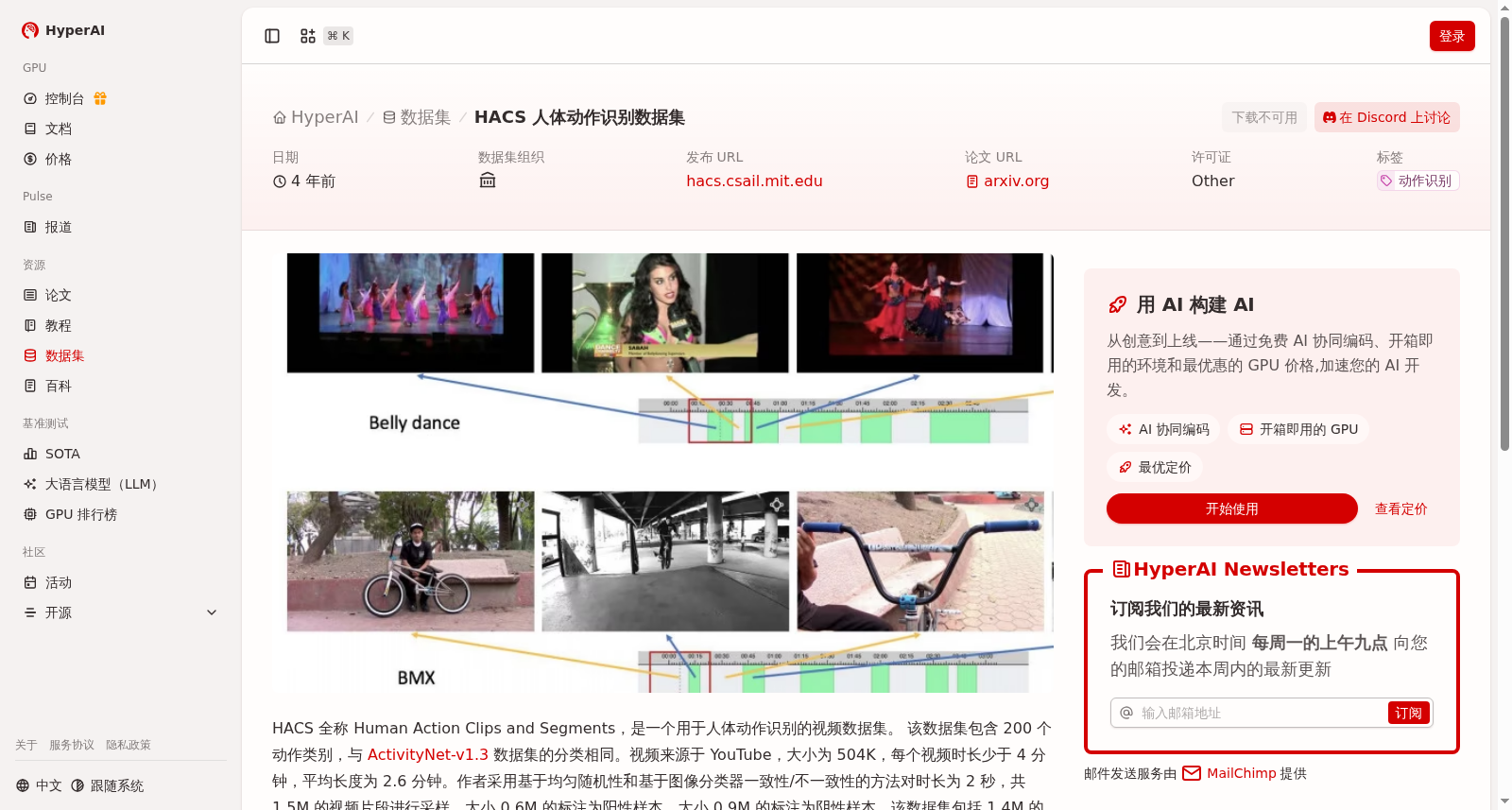Click the dataset organization building icon
The height and width of the screenshot is (810, 1512).
[x=488, y=180]
